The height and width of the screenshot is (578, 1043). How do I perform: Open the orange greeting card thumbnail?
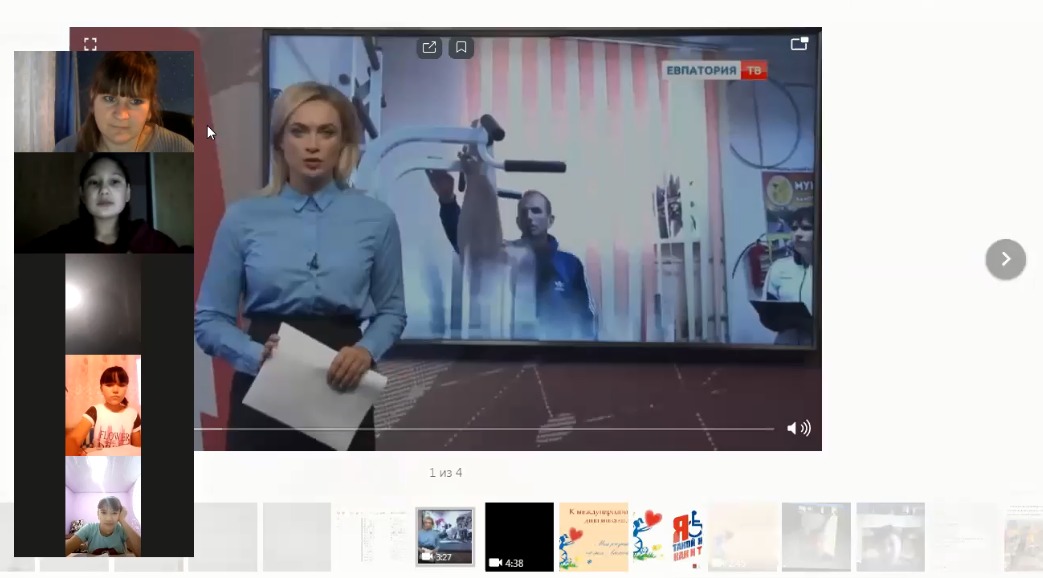593,537
